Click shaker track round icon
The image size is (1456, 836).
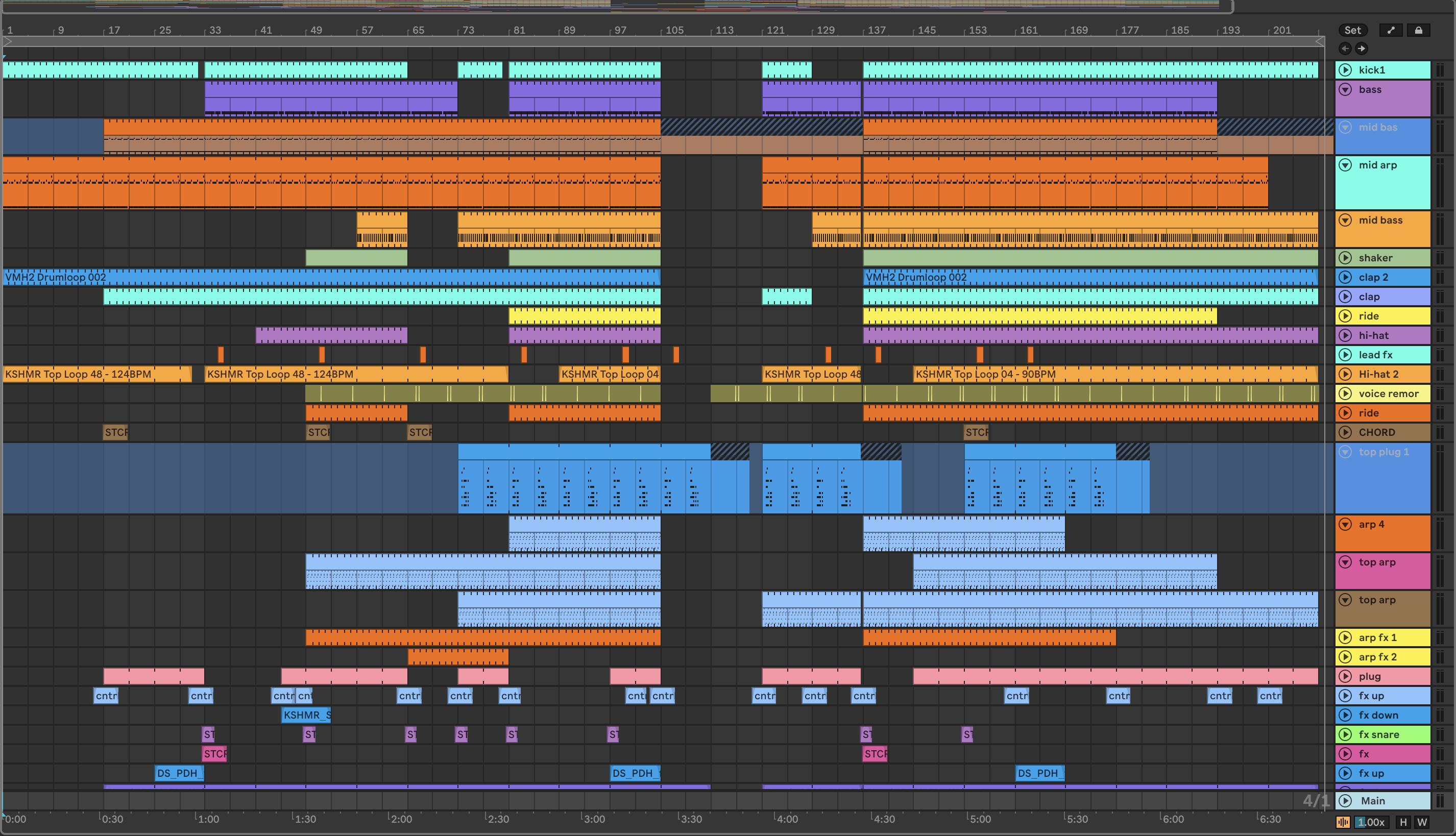tap(1345, 258)
